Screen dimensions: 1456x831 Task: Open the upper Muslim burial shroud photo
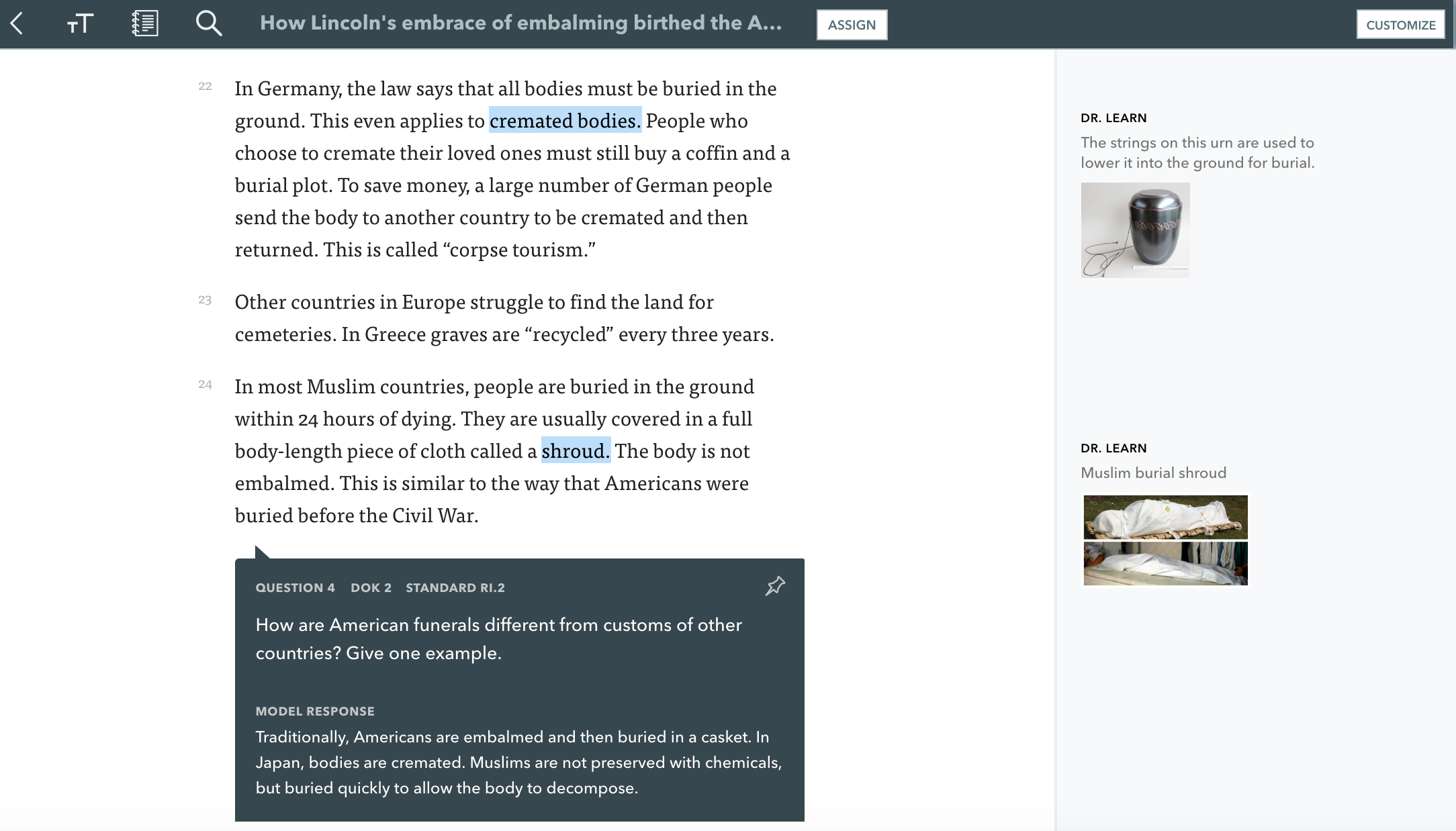click(1165, 517)
